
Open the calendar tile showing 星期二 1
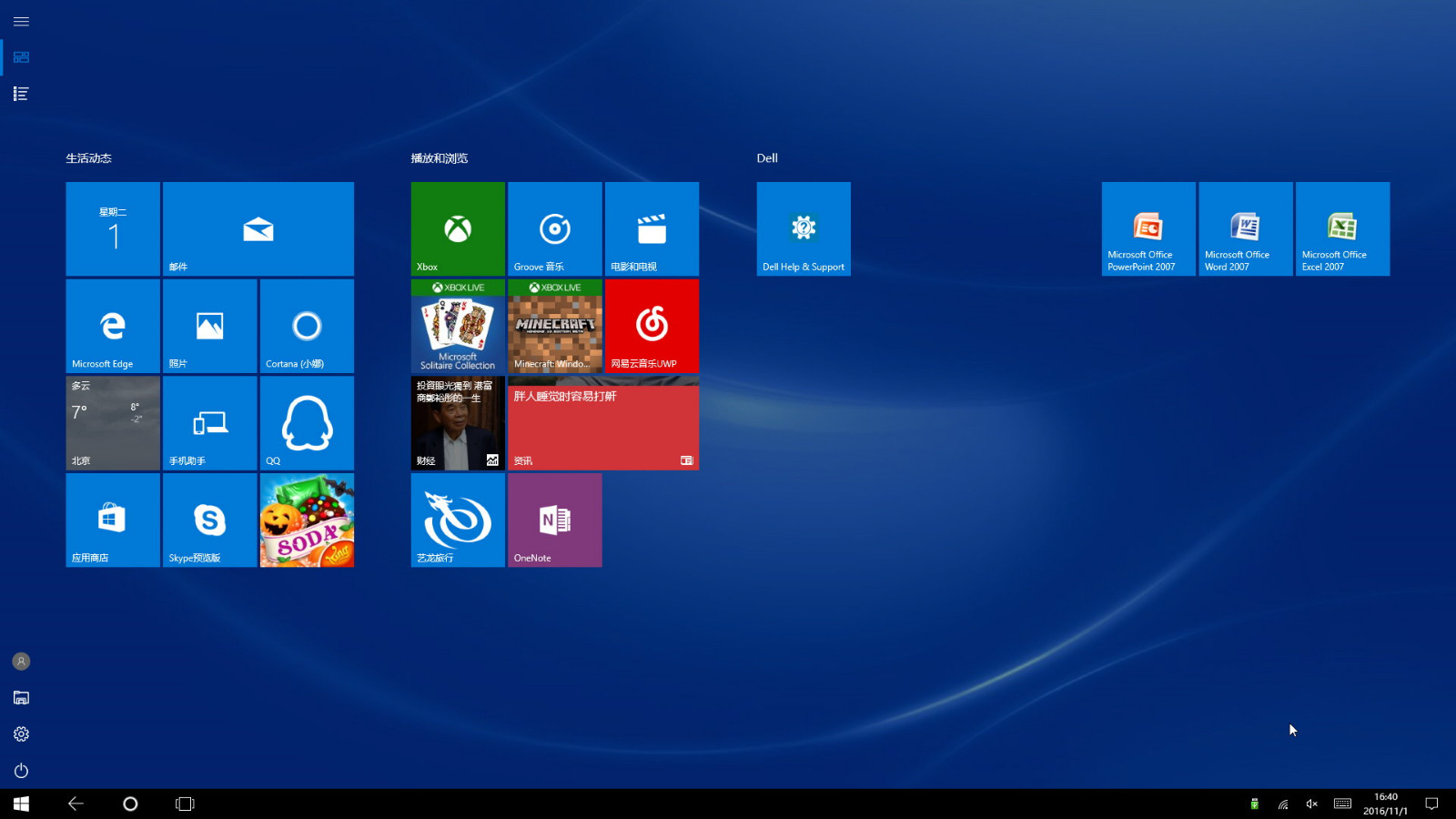113,228
